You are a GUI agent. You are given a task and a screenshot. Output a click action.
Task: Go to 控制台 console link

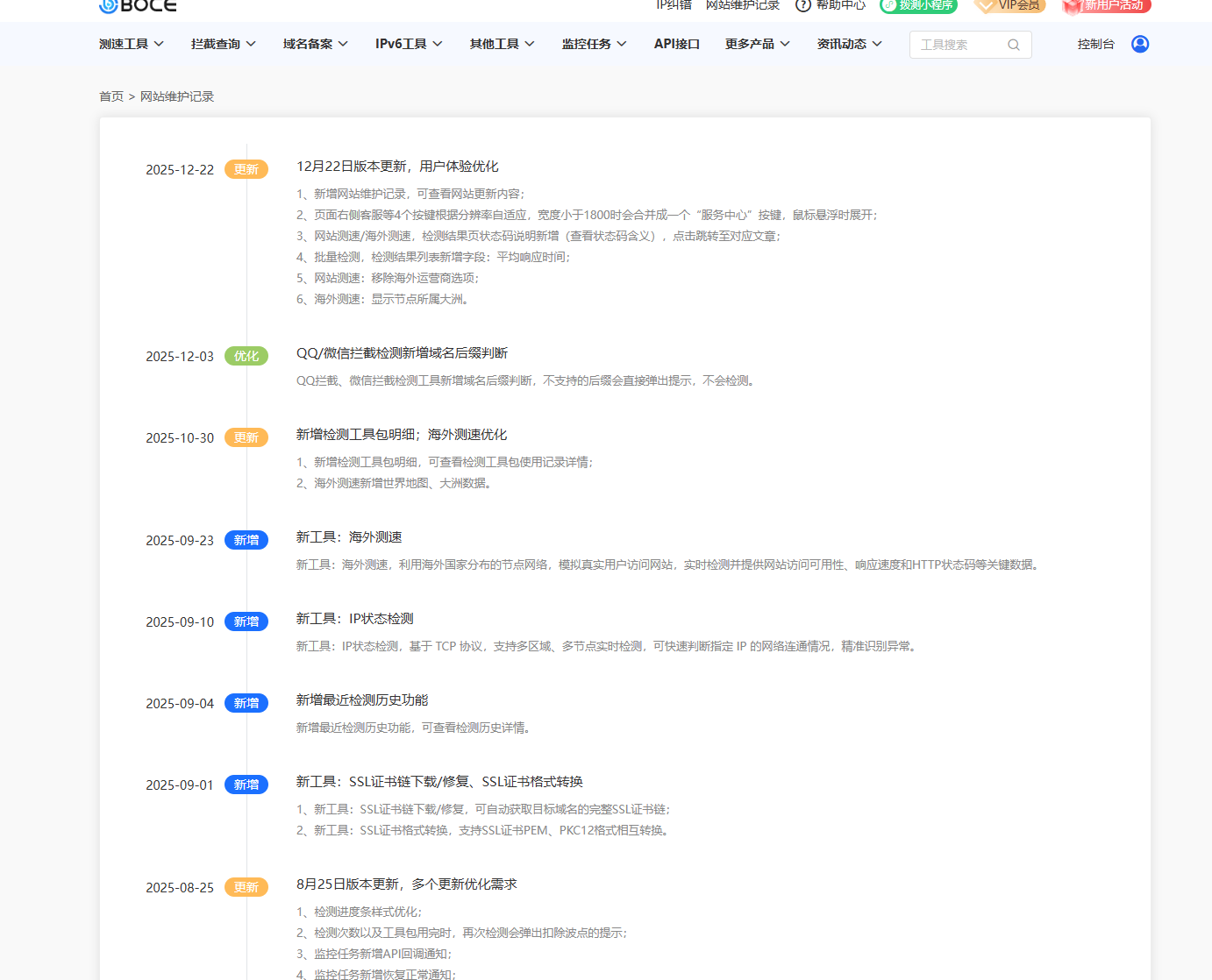point(1095,44)
